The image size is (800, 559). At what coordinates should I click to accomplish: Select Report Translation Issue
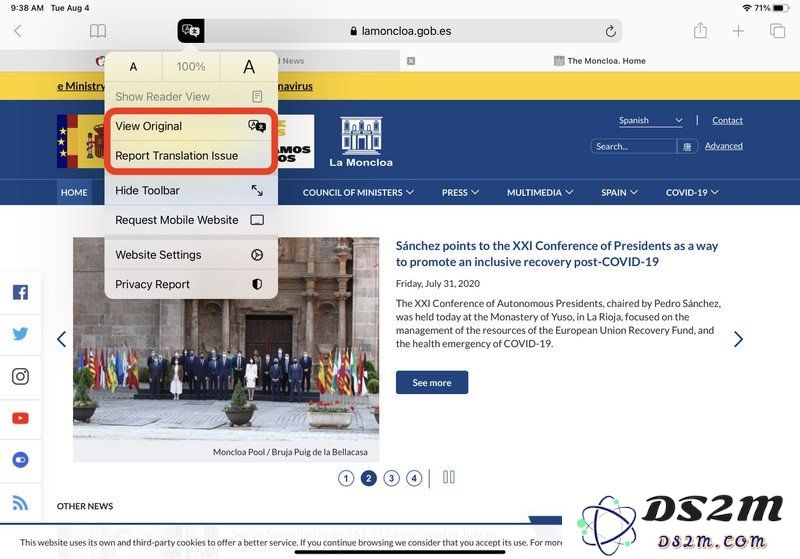point(191,156)
